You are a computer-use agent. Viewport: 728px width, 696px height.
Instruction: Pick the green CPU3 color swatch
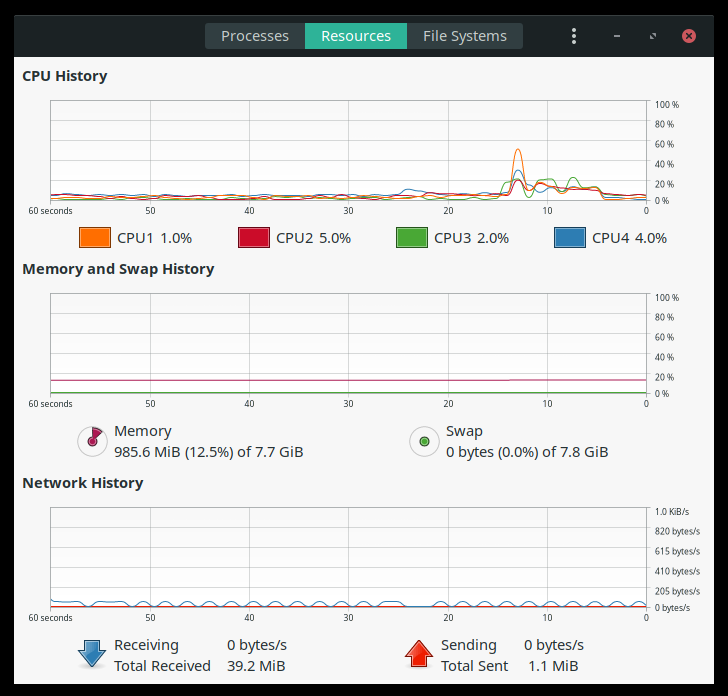411,238
